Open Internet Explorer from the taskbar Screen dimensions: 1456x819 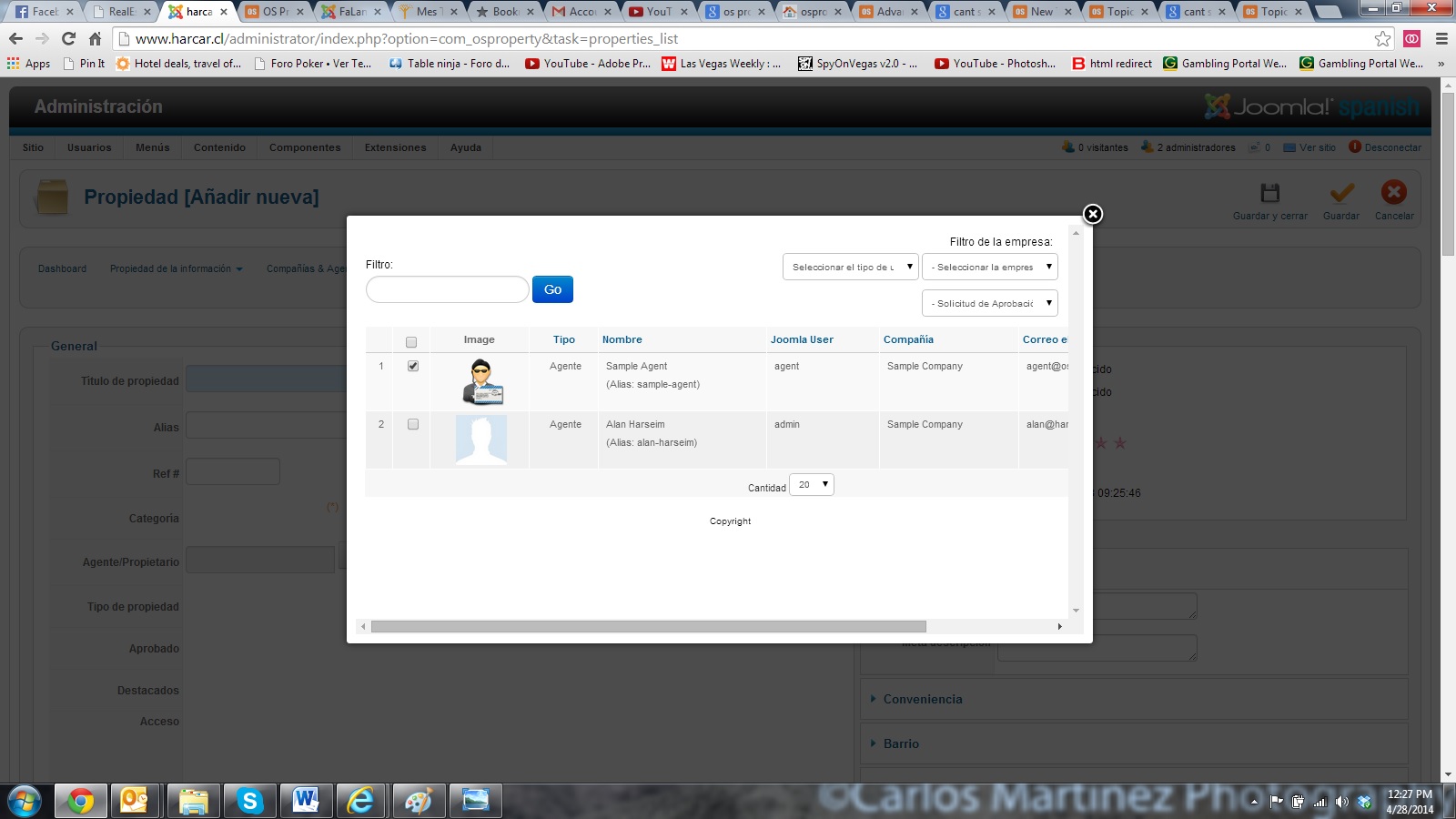click(362, 801)
